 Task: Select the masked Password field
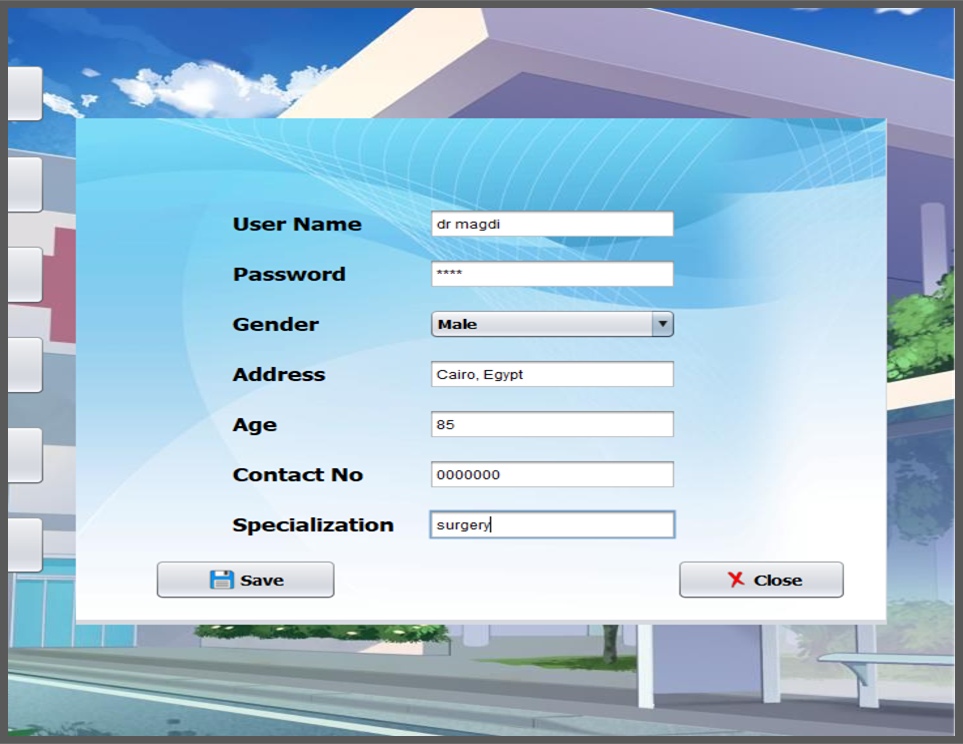click(551, 273)
